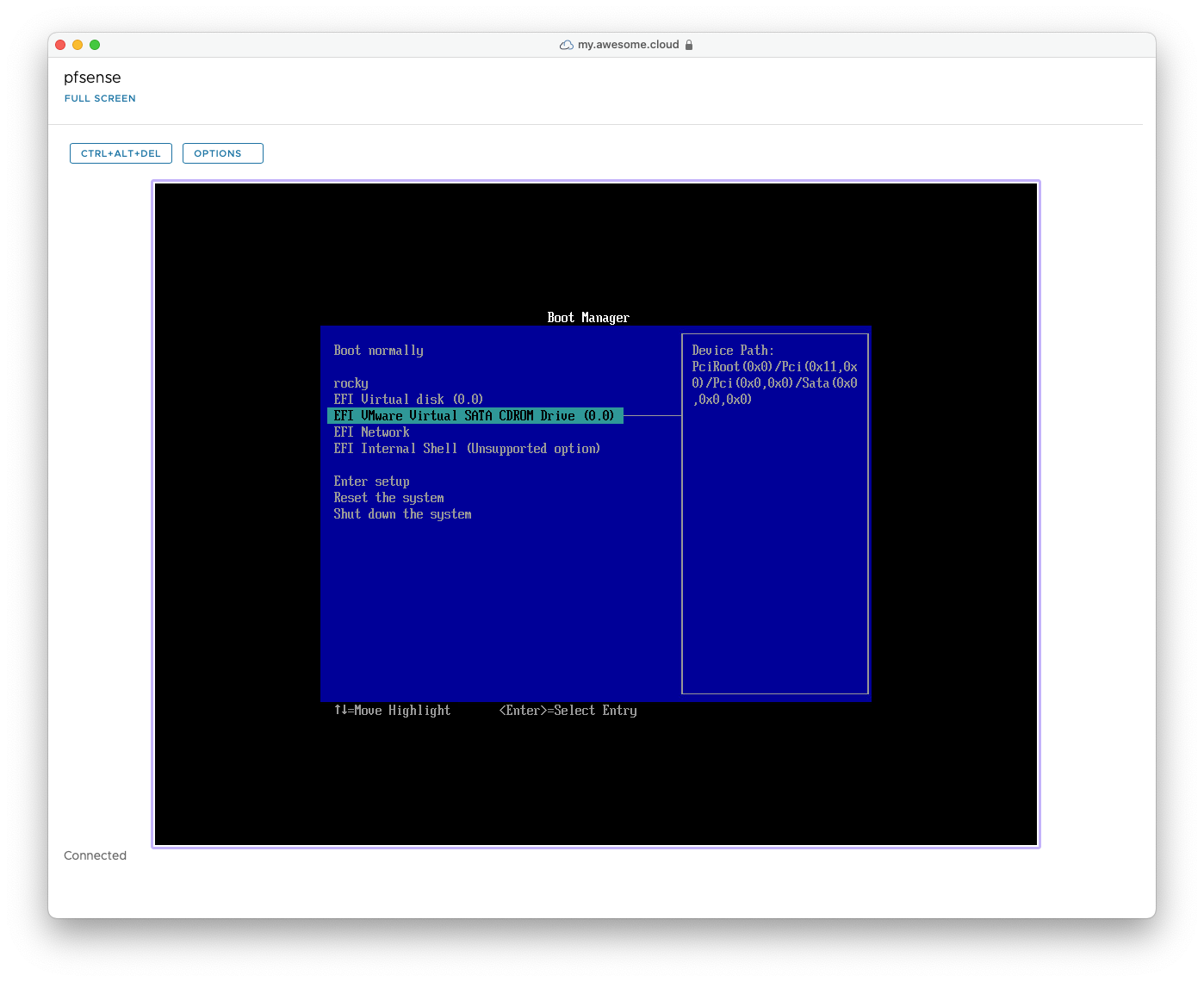Select "EFI Virtual disk (0.0)" entry

coord(408,400)
